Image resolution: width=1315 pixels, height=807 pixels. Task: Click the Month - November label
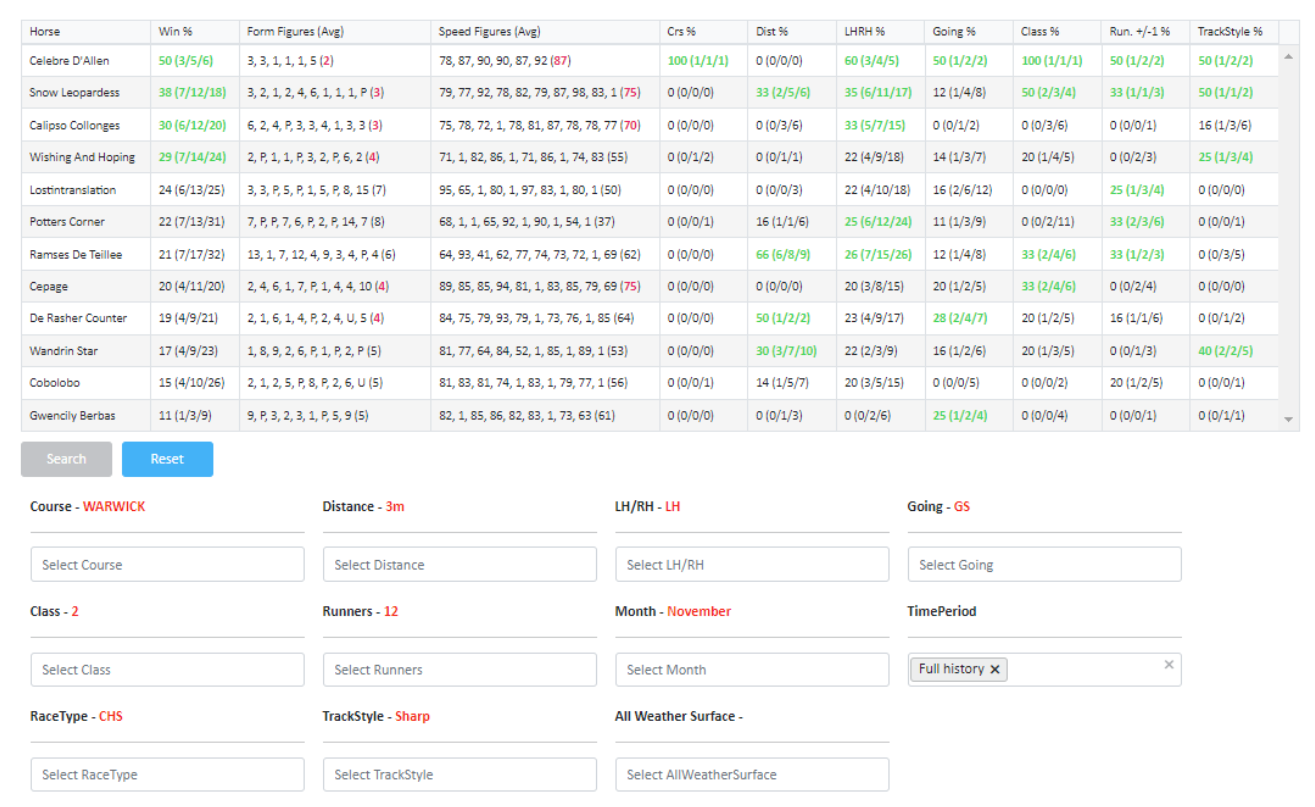[673, 612]
